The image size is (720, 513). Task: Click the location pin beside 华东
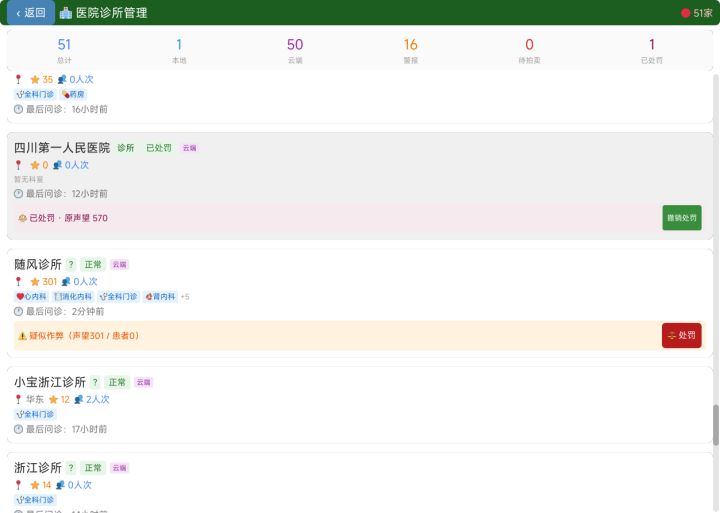[x=18, y=399]
